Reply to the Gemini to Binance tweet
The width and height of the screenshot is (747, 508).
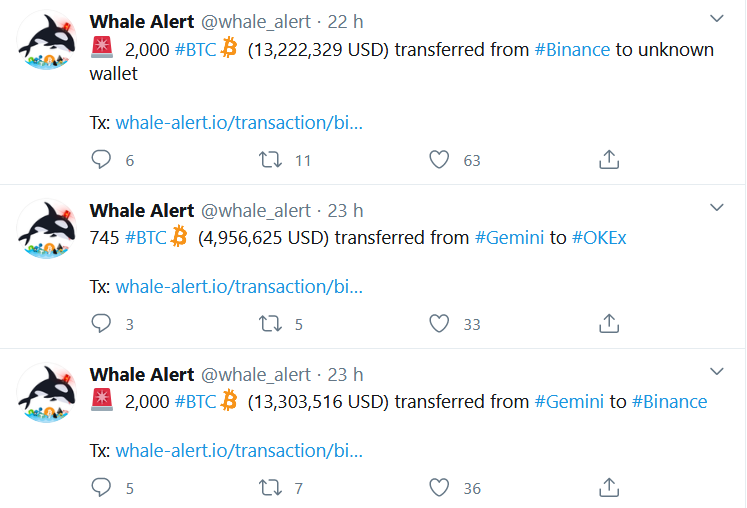(x=101, y=487)
